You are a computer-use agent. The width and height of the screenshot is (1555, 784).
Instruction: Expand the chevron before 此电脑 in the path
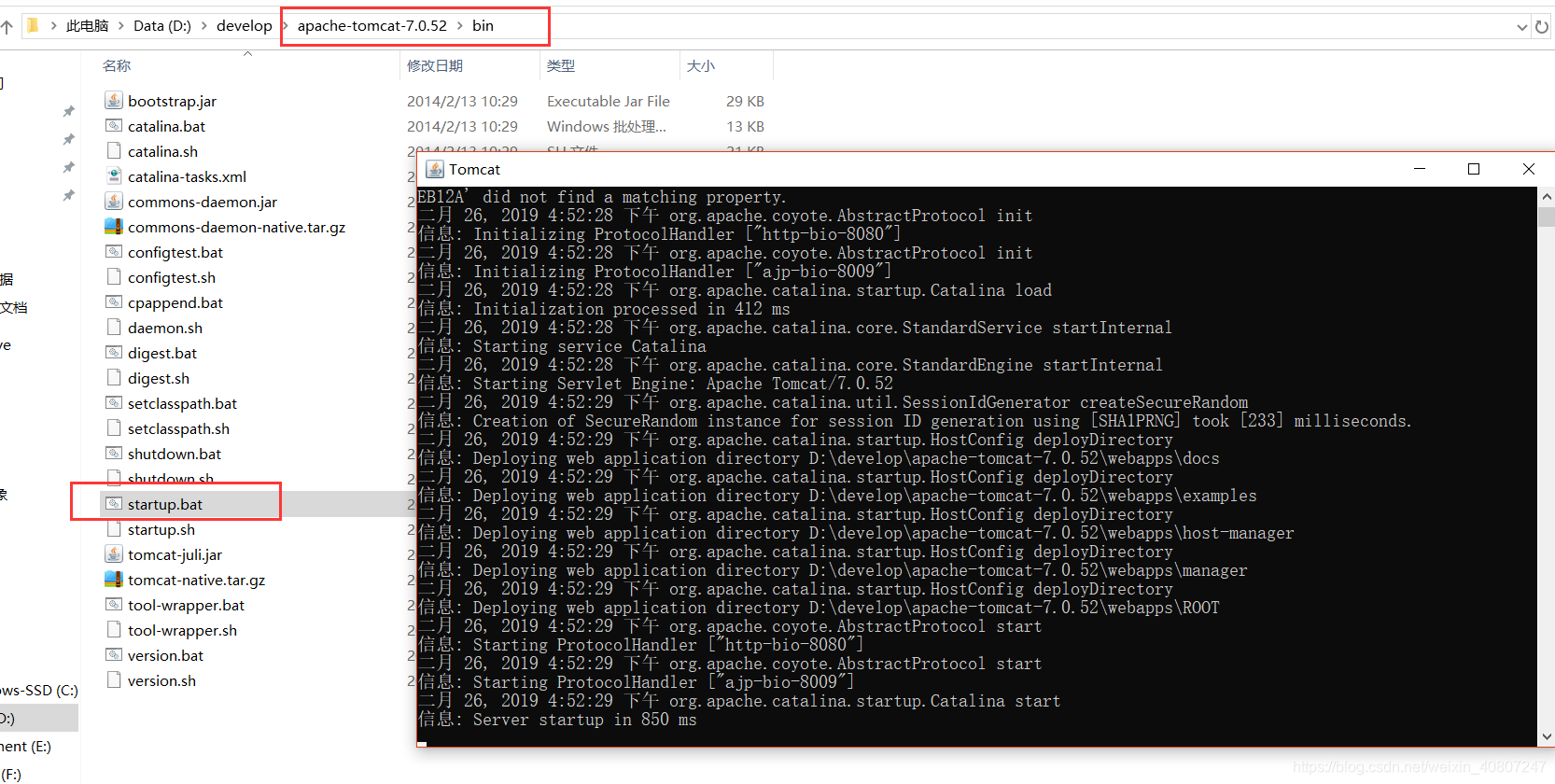(x=53, y=26)
